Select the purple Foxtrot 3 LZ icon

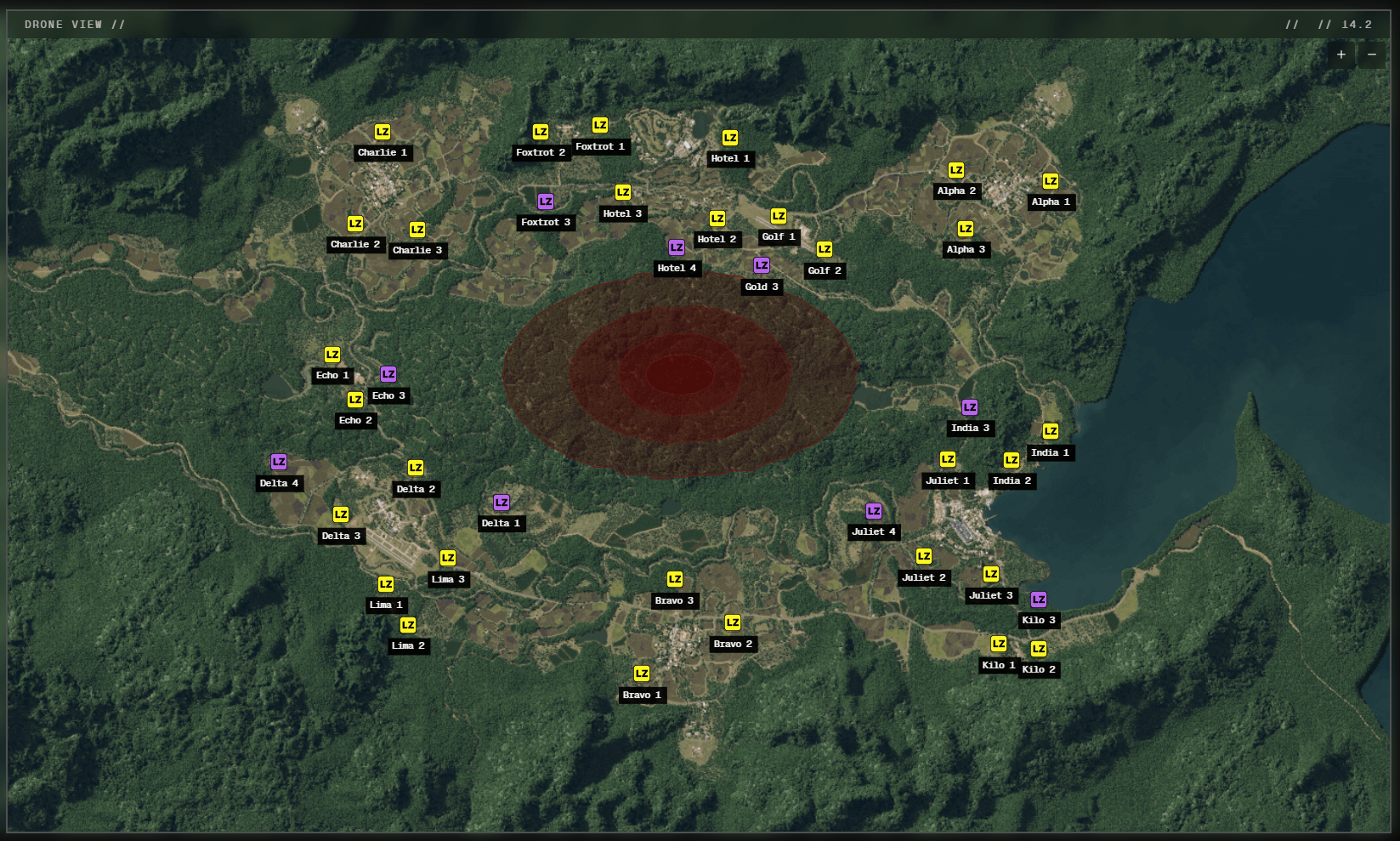click(546, 202)
